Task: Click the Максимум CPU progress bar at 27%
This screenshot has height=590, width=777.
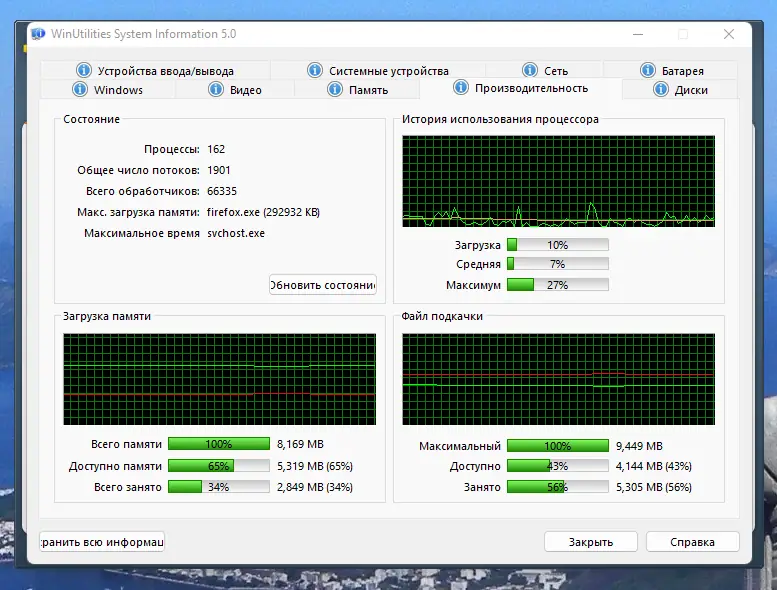Action: pos(558,285)
